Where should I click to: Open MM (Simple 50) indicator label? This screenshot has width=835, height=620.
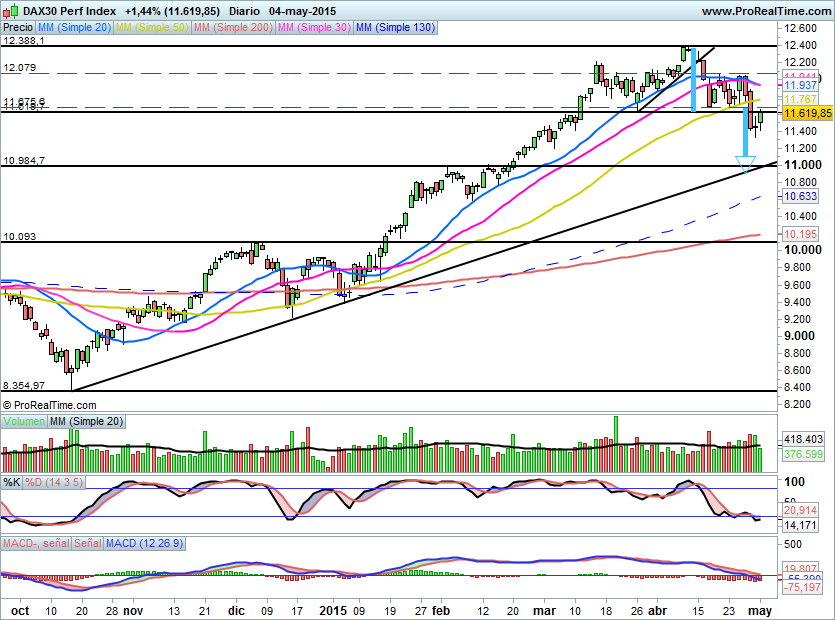[x=152, y=27]
